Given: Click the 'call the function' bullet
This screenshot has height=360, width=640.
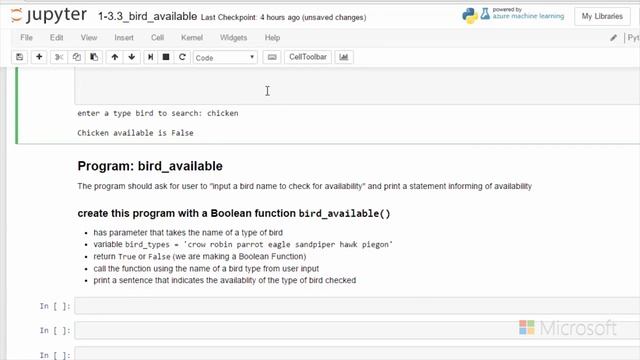Looking at the screenshot, I should pos(206,269).
